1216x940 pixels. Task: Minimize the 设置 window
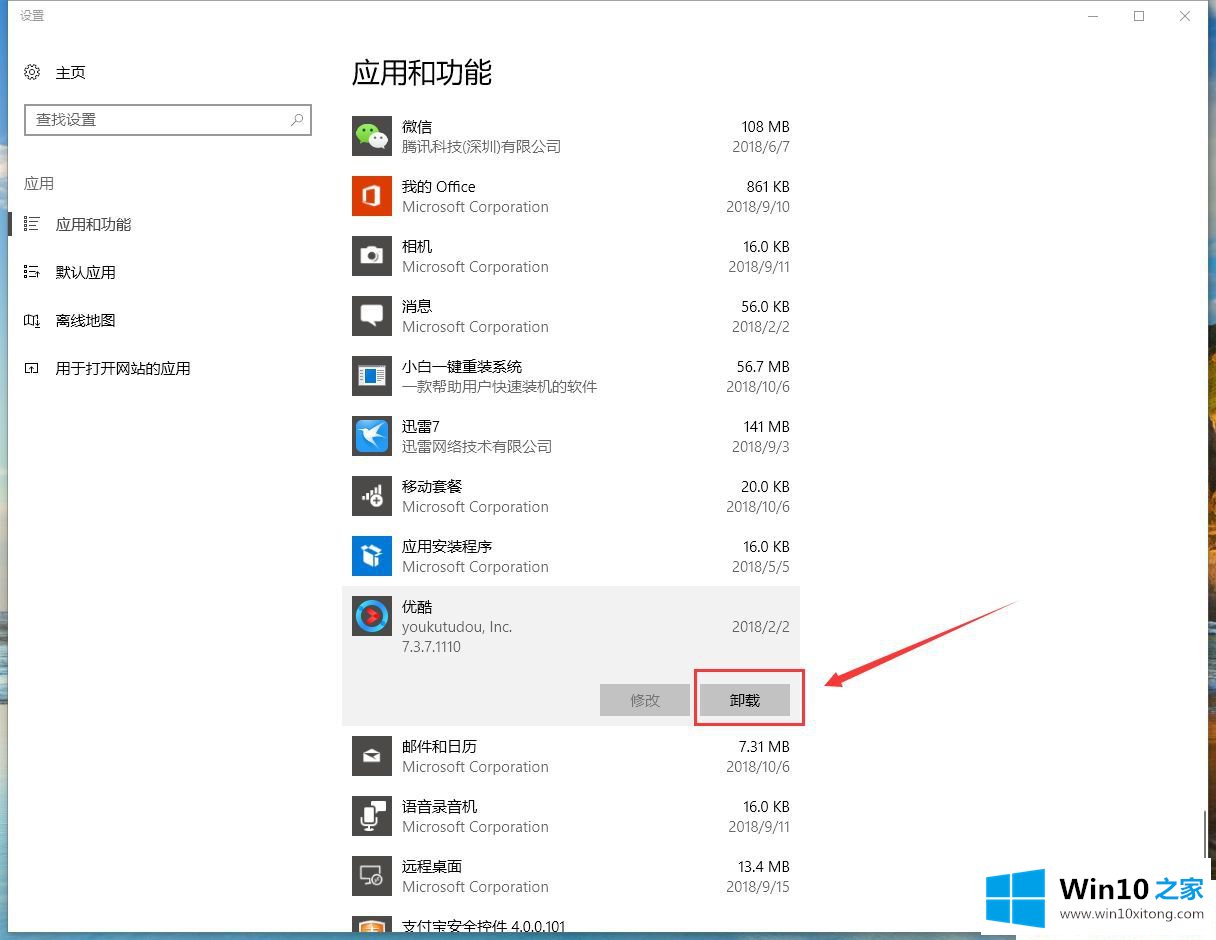[x=1092, y=16]
